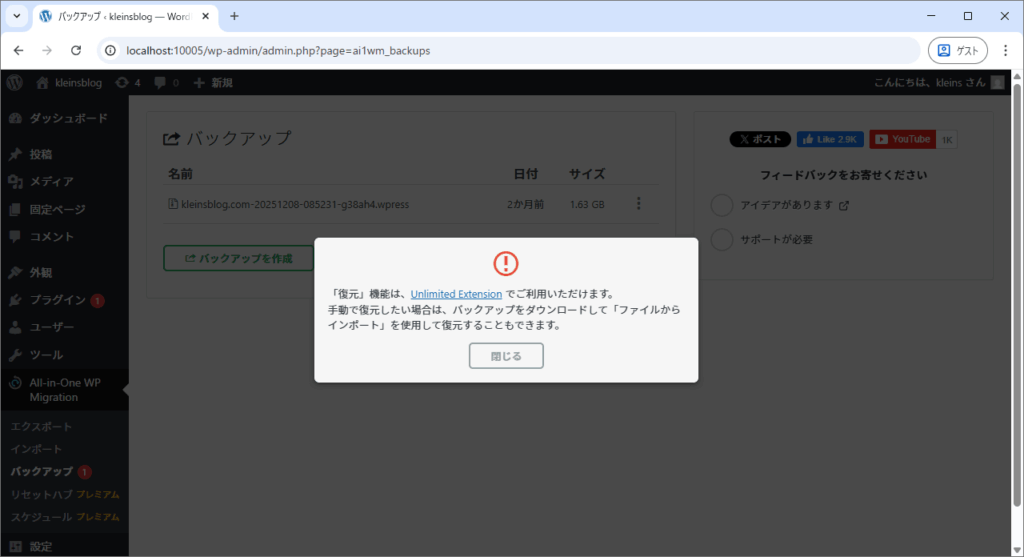The height and width of the screenshot is (557, 1024).
Task: Open プラグイン in the sidebar
Action: pos(55,300)
